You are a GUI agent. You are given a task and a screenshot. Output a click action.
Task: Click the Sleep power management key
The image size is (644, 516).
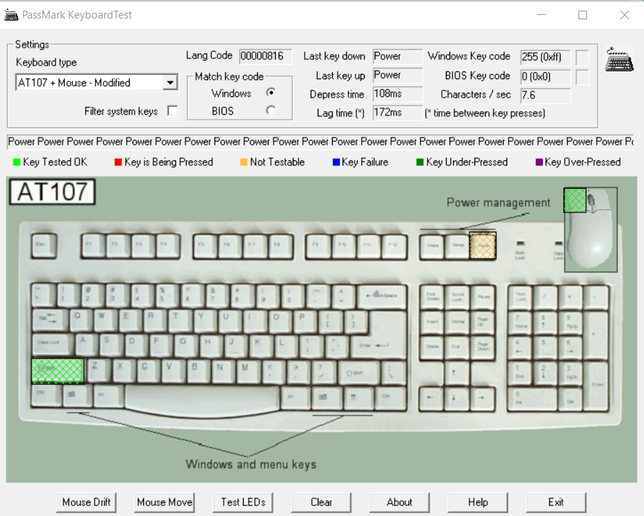457,246
